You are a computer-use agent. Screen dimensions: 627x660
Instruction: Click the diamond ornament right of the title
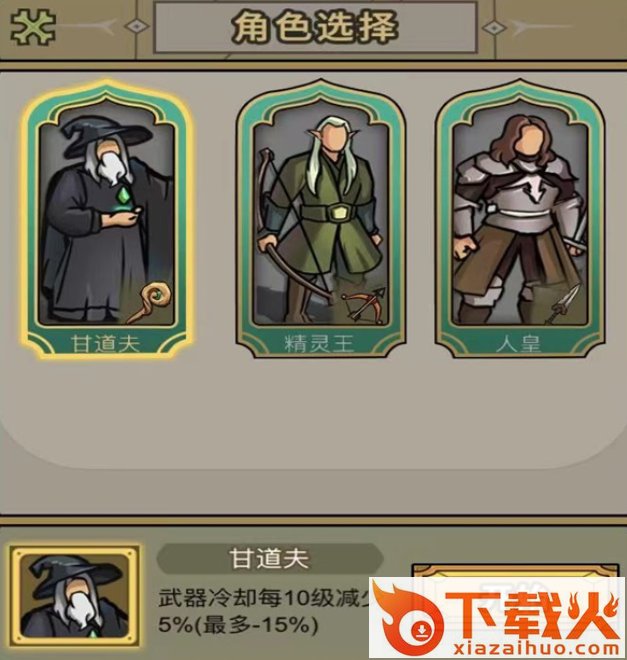[494, 28]
